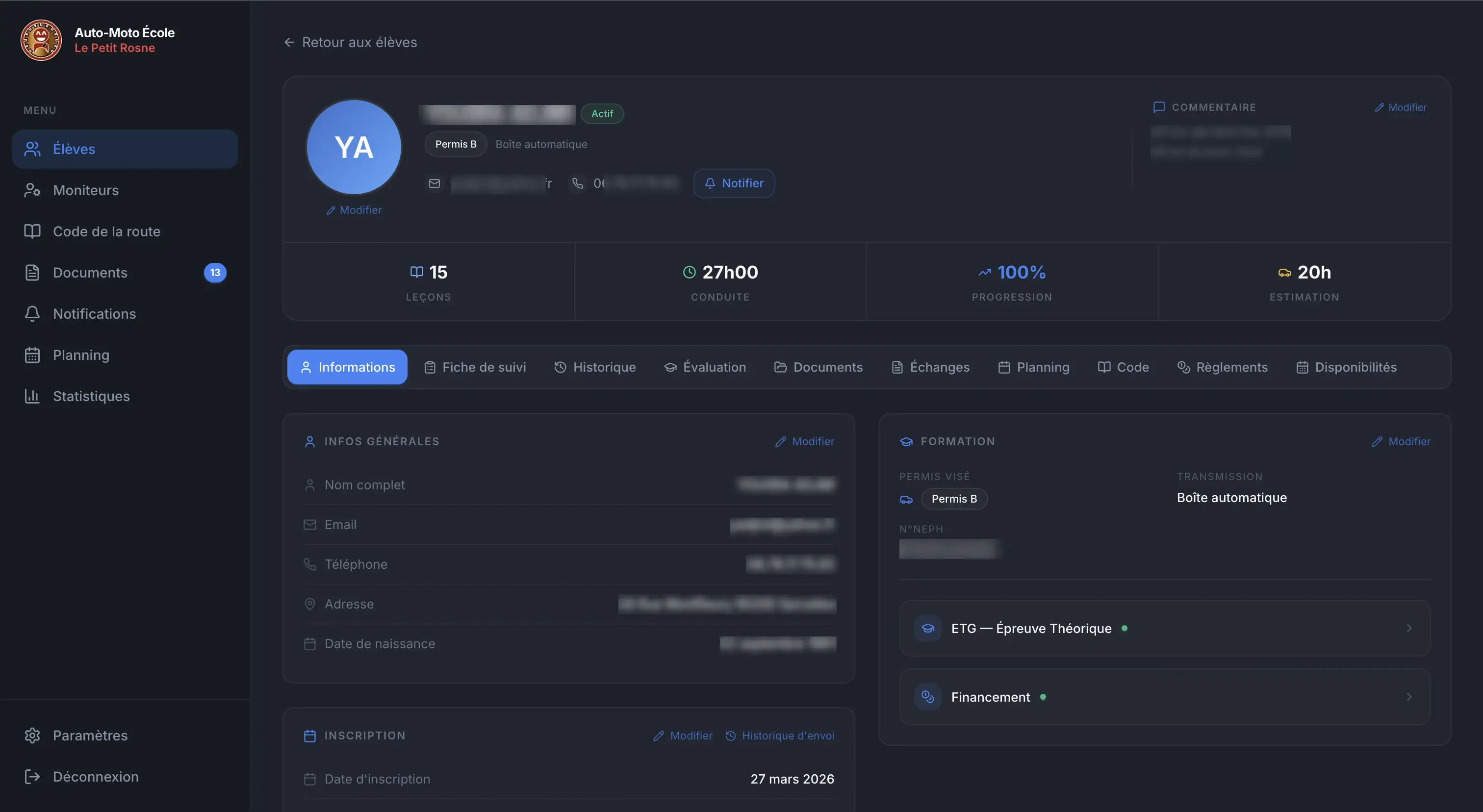Click the Commentaire speech bubble icon
The image size is (1483, 812).
[x=1159, y=107]
